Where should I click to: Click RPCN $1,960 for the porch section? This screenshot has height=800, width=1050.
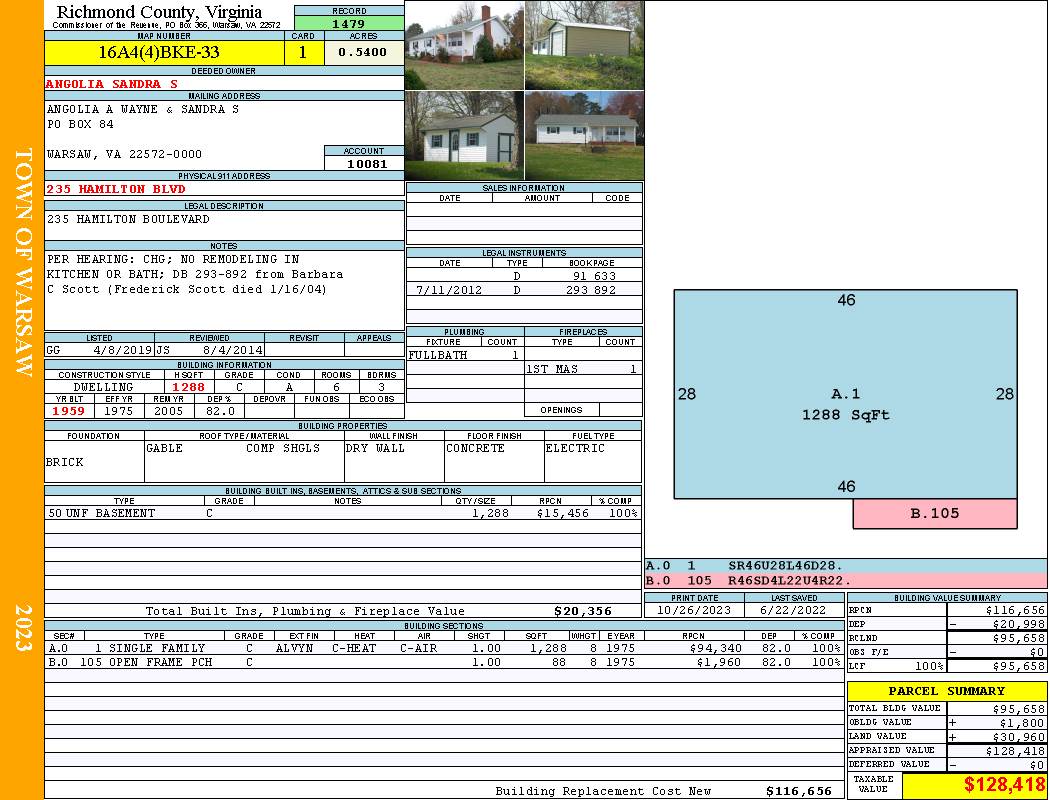[x=719, y=662]
